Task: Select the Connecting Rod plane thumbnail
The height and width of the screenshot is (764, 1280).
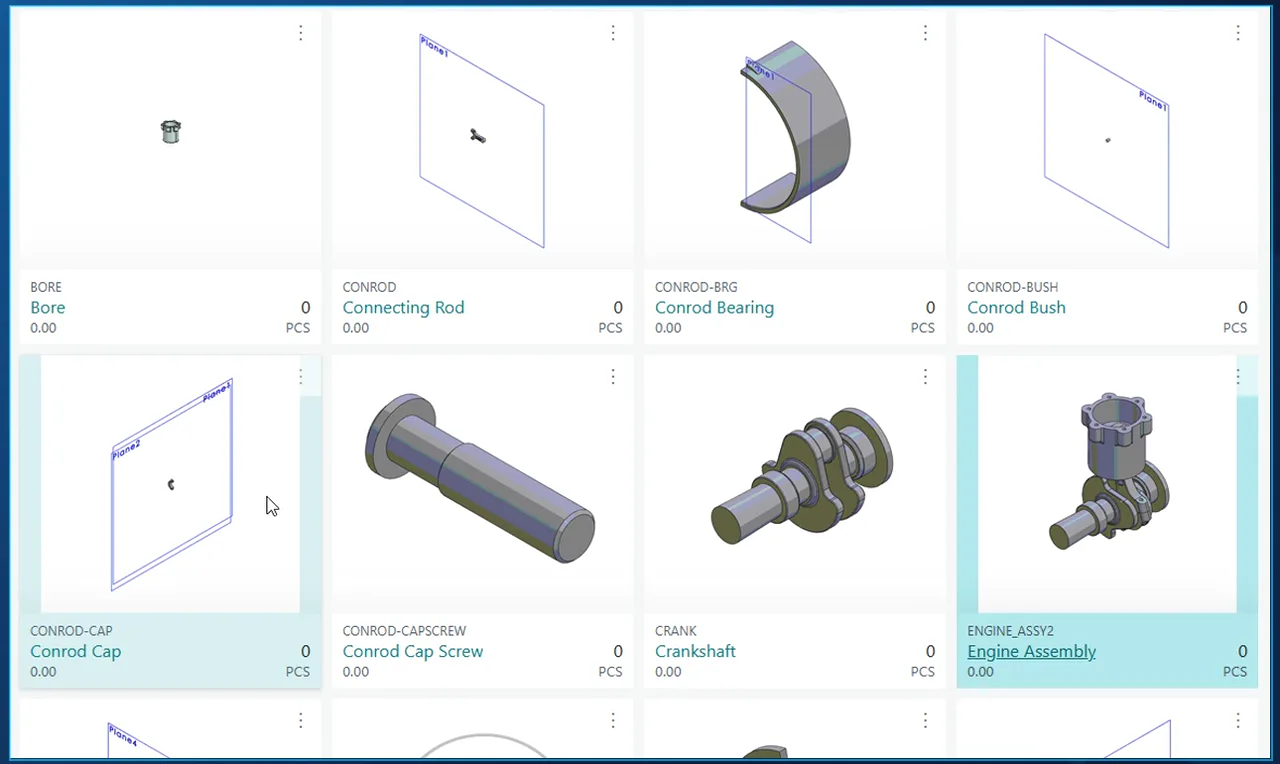Action: click(482, 138)
